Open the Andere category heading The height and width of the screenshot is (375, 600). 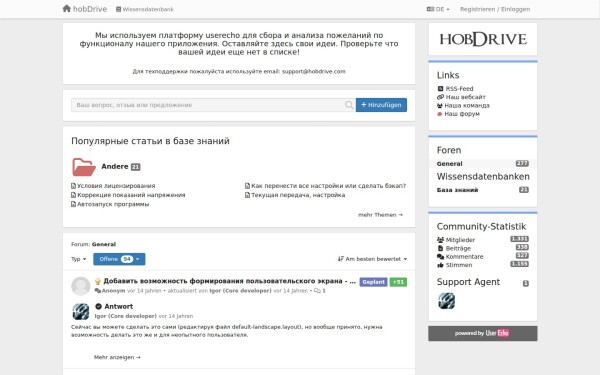(114, 166)
